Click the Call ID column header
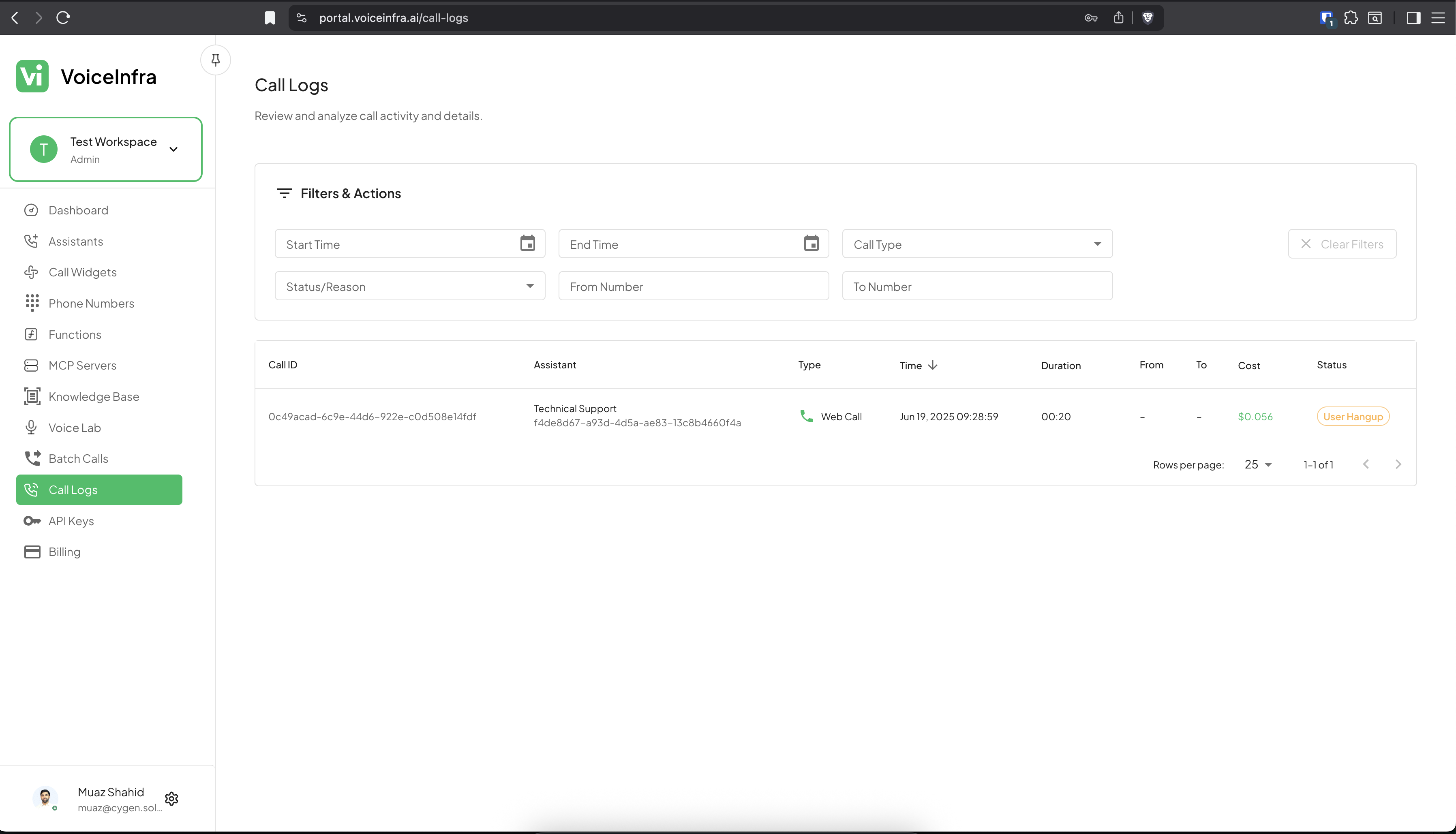 tap(283, 365)
